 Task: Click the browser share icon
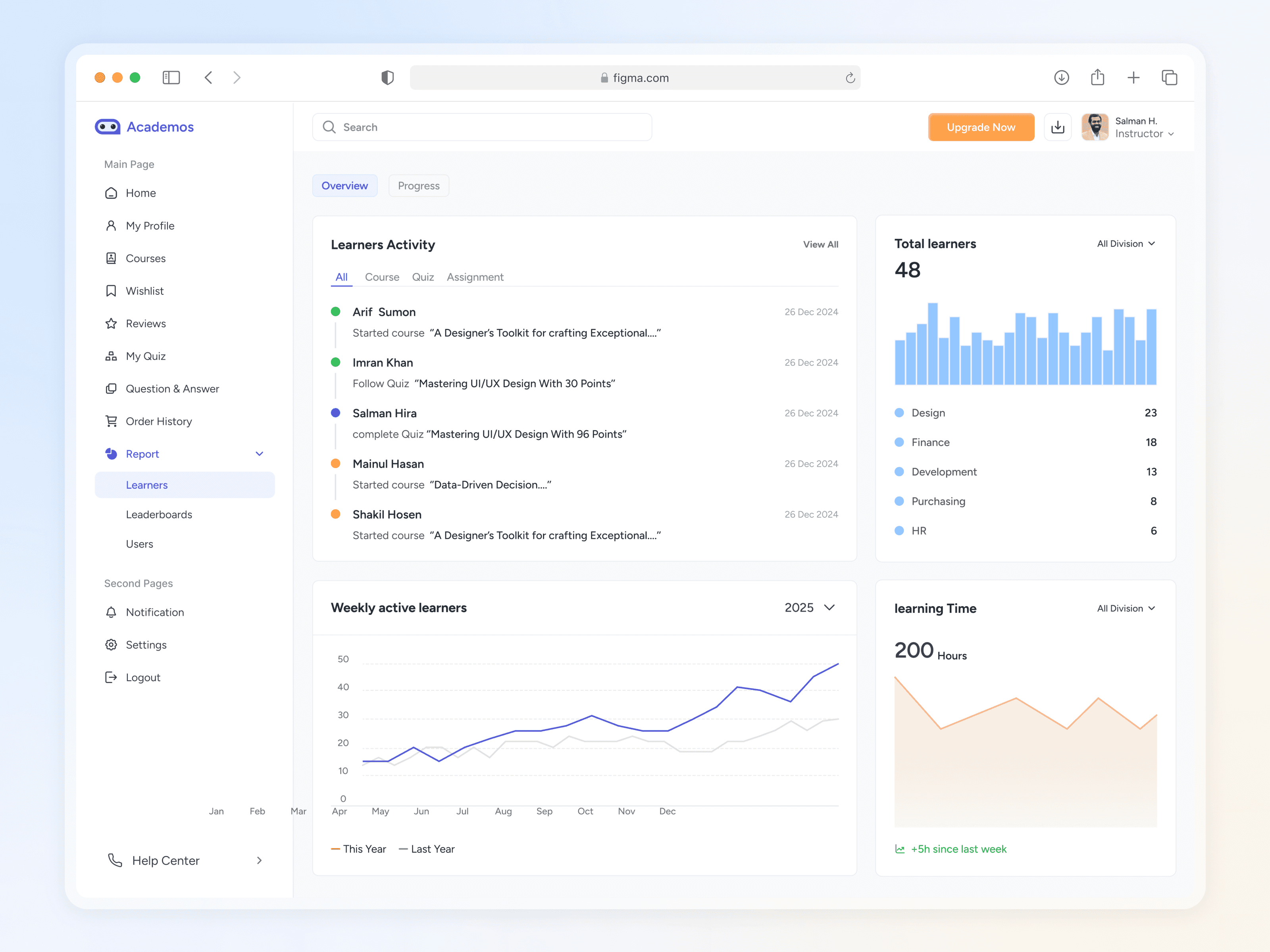pyautogui.click(x=1097, y=77)
